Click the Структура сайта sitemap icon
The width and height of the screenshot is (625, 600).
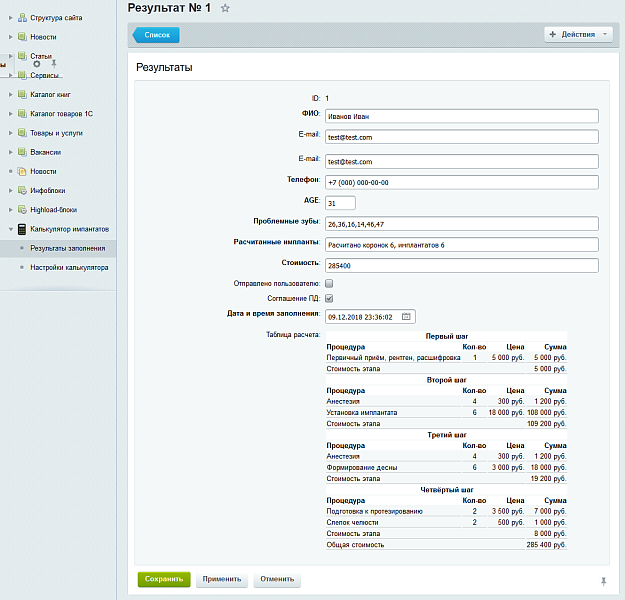click(x=21, y=18)
